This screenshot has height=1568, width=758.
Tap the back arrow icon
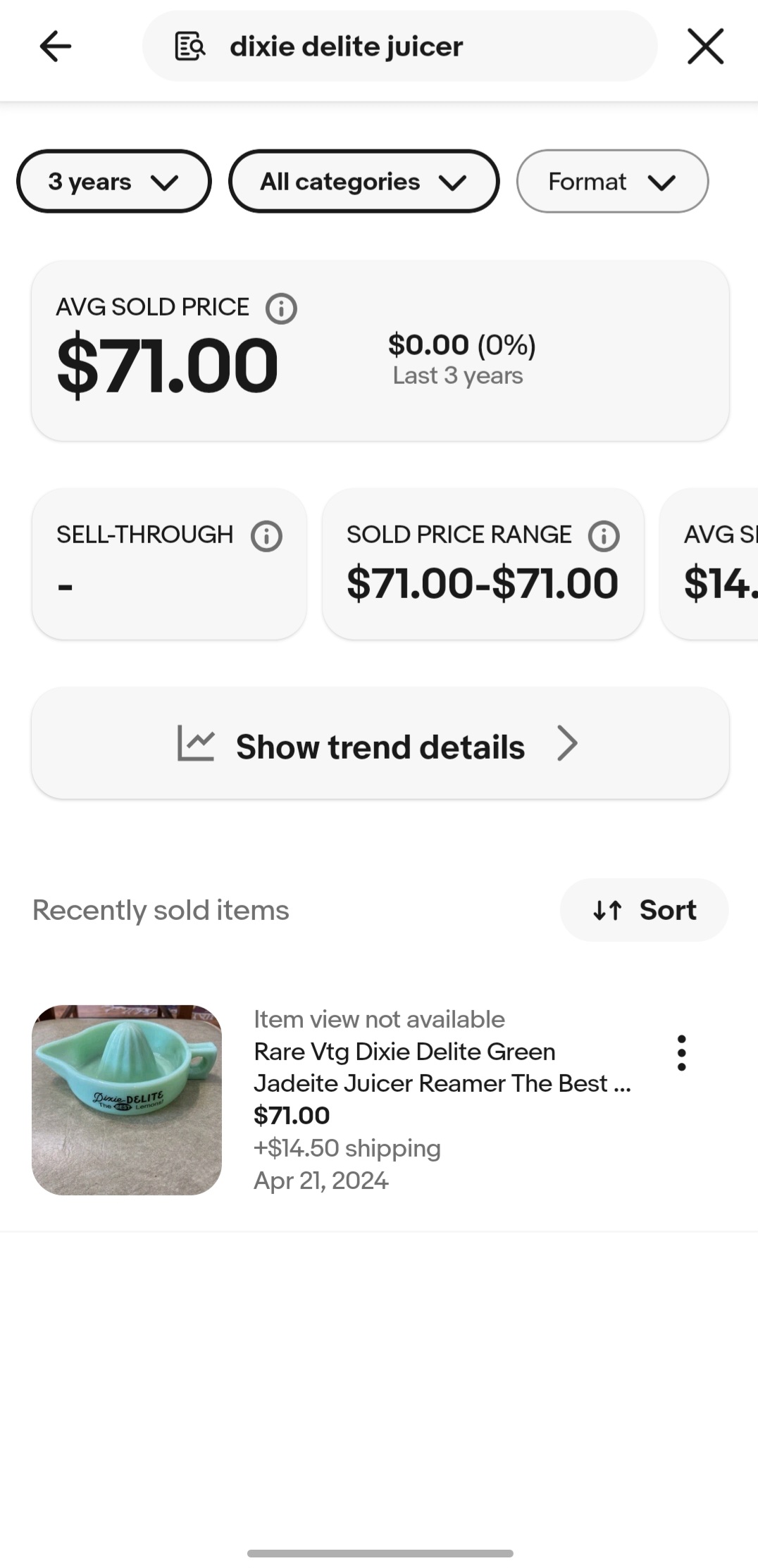coord(55,46)
